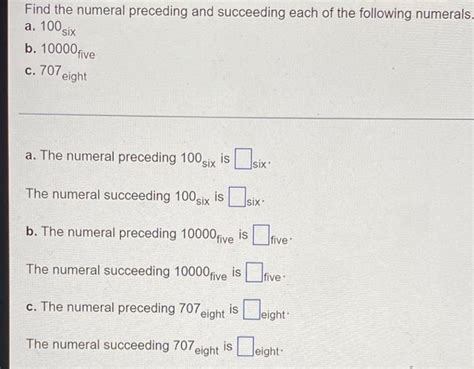This screenshot has height=369, width=474.
Task: Click the bold 'c.' label in the answer section
Action: [x=32, y=307]
